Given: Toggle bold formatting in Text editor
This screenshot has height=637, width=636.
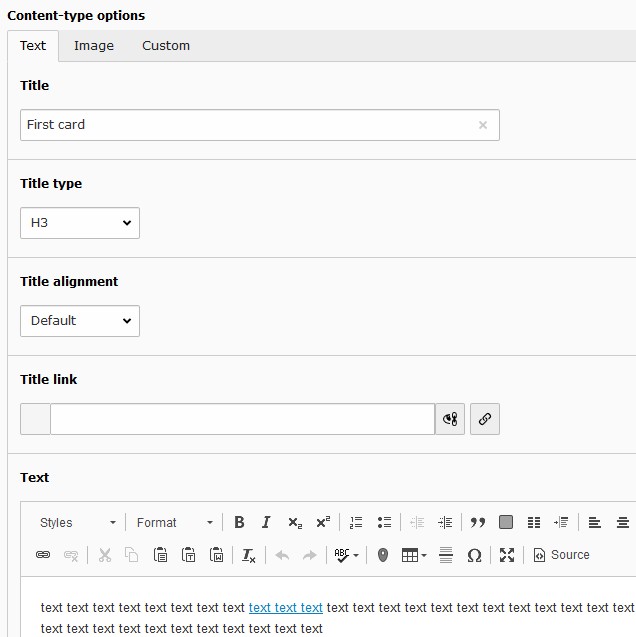Looking at the screenshot, I should 239,522.
